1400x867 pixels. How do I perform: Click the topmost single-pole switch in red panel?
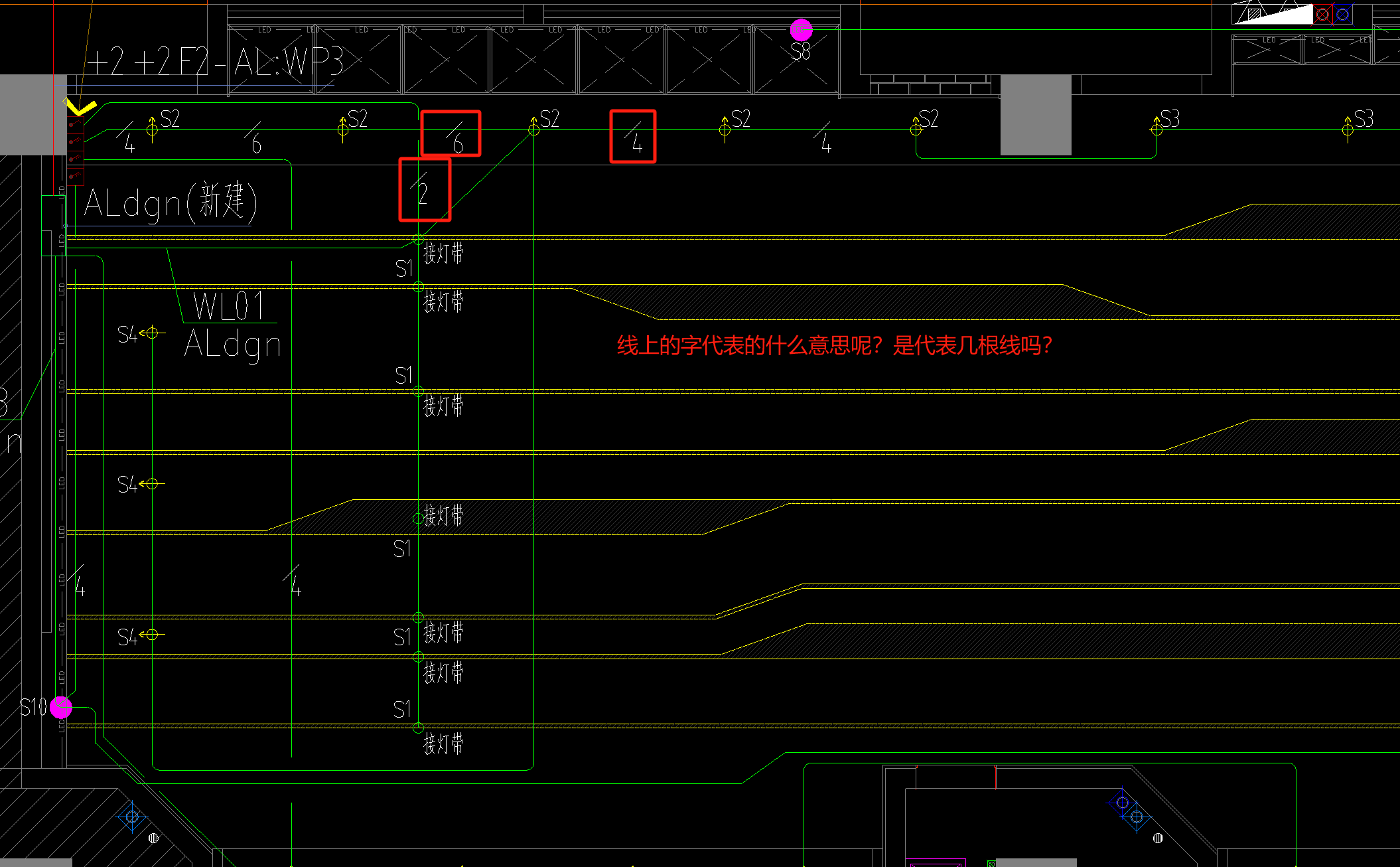tap(75, 124)
